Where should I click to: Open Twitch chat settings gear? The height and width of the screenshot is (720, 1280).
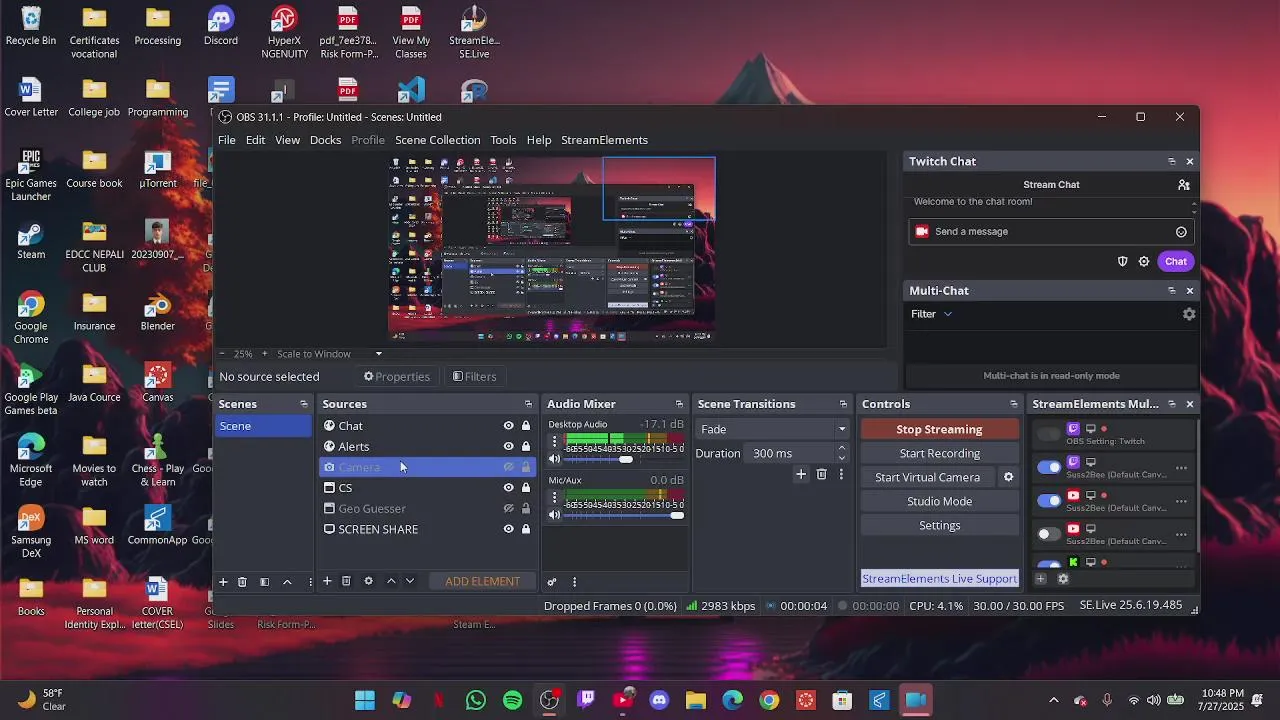pyautogui.click(x=1144, y=262)
